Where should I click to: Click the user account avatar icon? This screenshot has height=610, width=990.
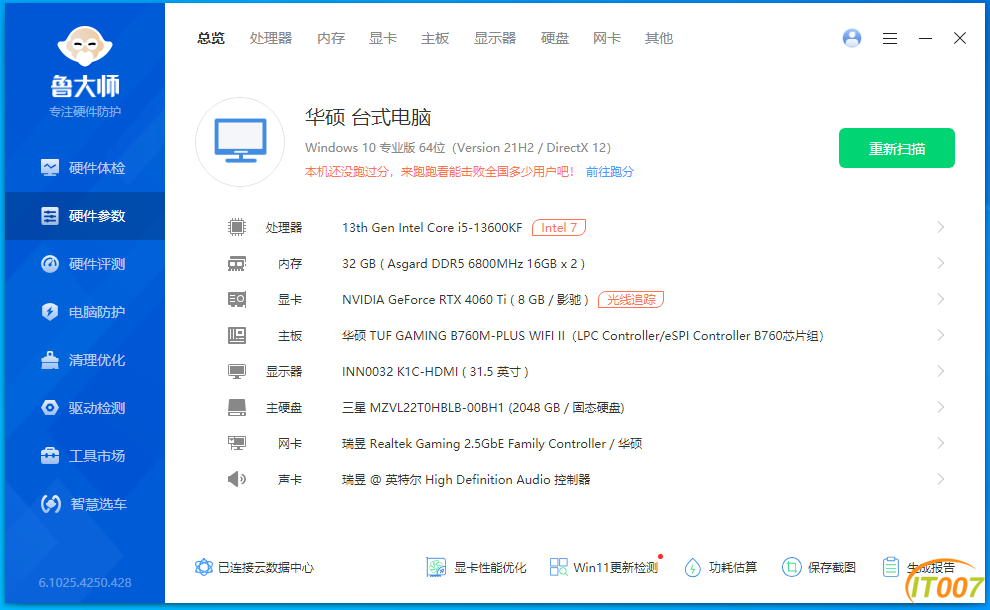(x=852, y=39)
